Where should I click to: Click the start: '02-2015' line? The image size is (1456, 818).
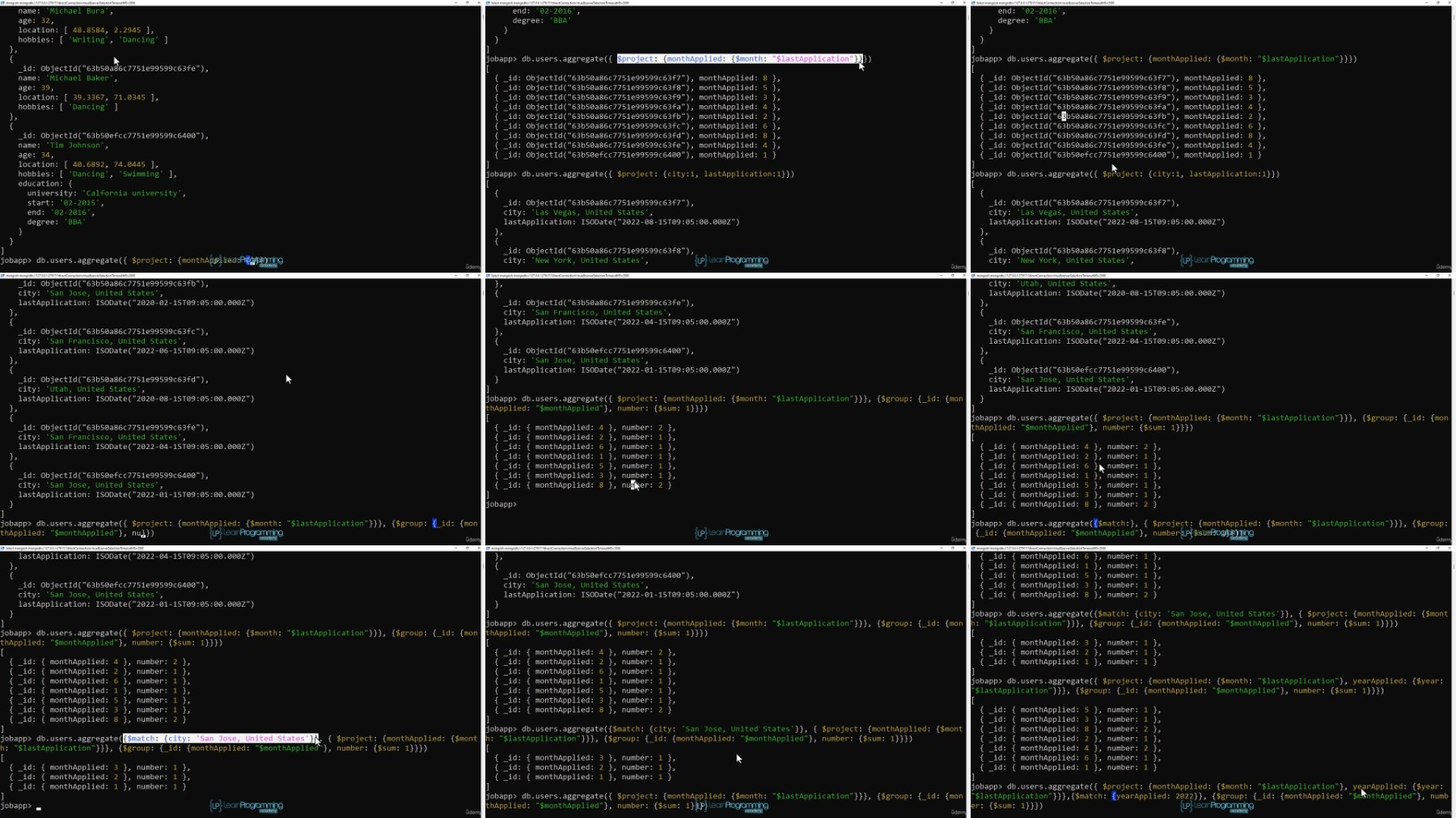(61, 203)
